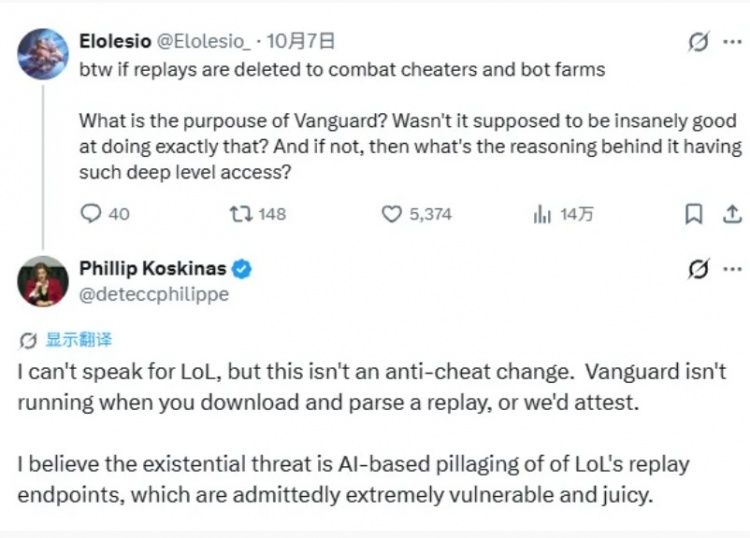Screen dimensions: 750x538
Task: Open more options on Phillip Koskinas's reply
Action: pos(732,269)
